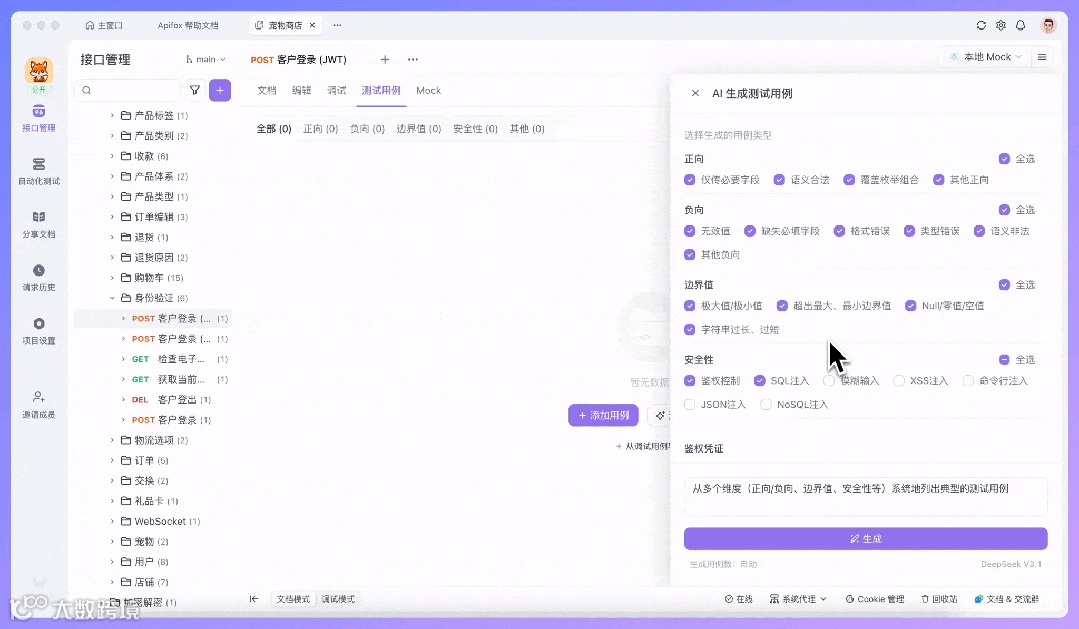Check the NoSQL注入 checkbox
This screenshot has height=629, width=1079.
tap(765, 405)
